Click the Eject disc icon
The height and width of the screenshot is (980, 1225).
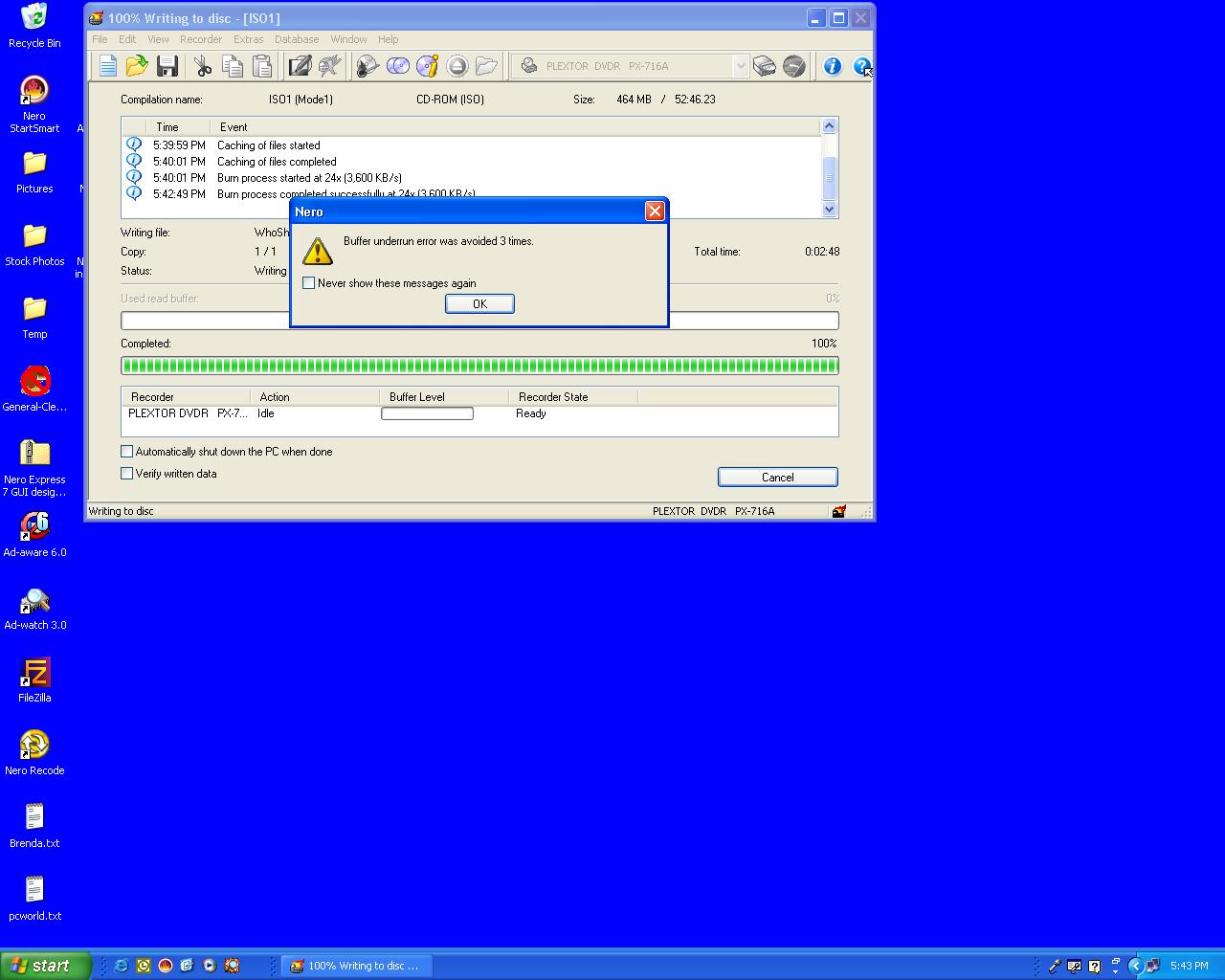(x=457, y=66)
